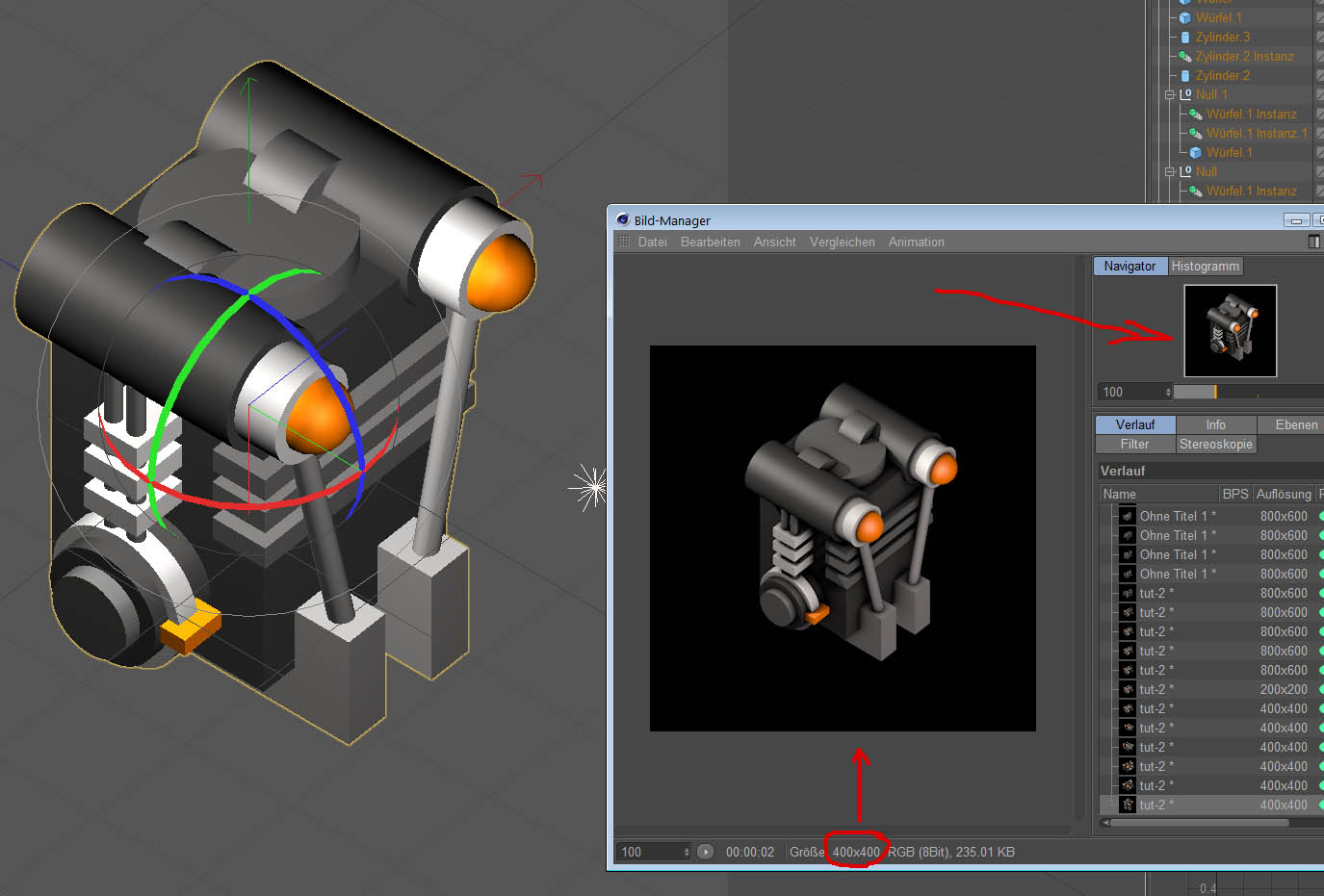Screen dimensions: 1324x896
Task: Click the Würfel.1 cube icon under Zylinder.3's sibling
Action: [x=1185, y=17]
